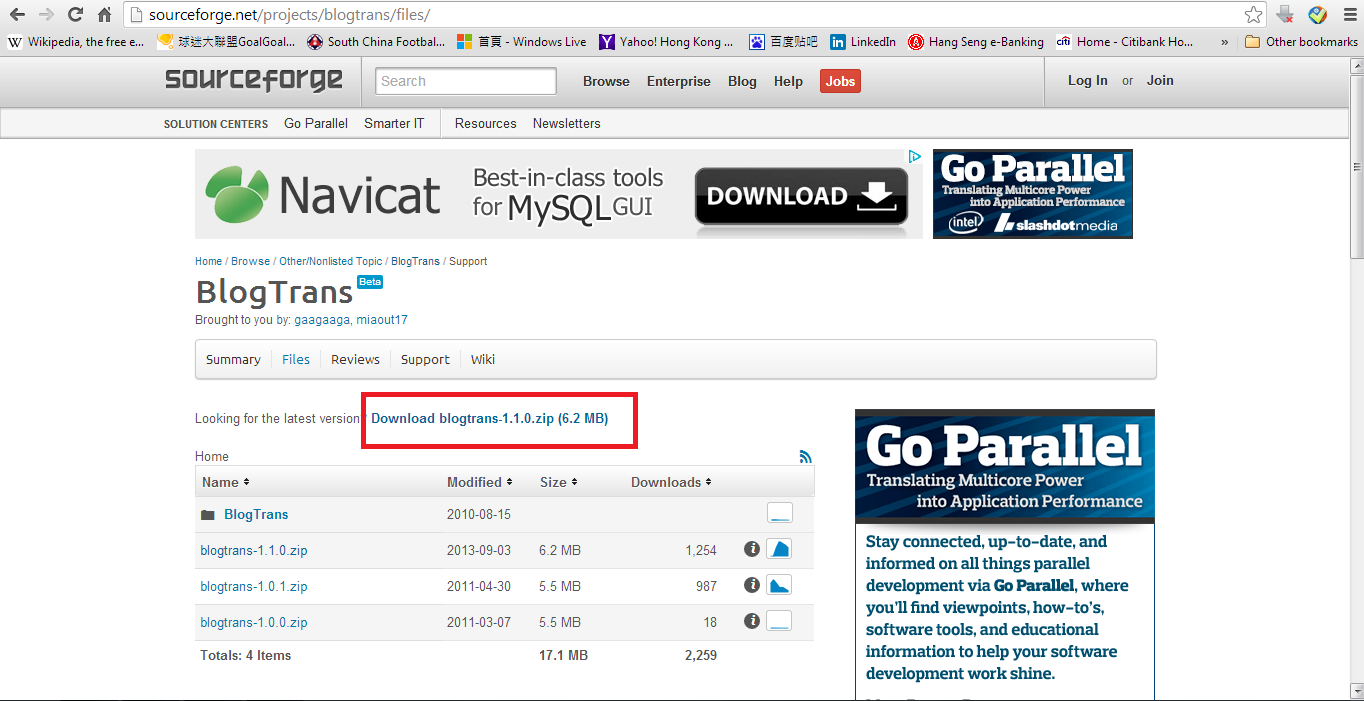Click the download-arrow extension icon in toolbar
Screen dimensions: 1364x701
(1287, 15)
